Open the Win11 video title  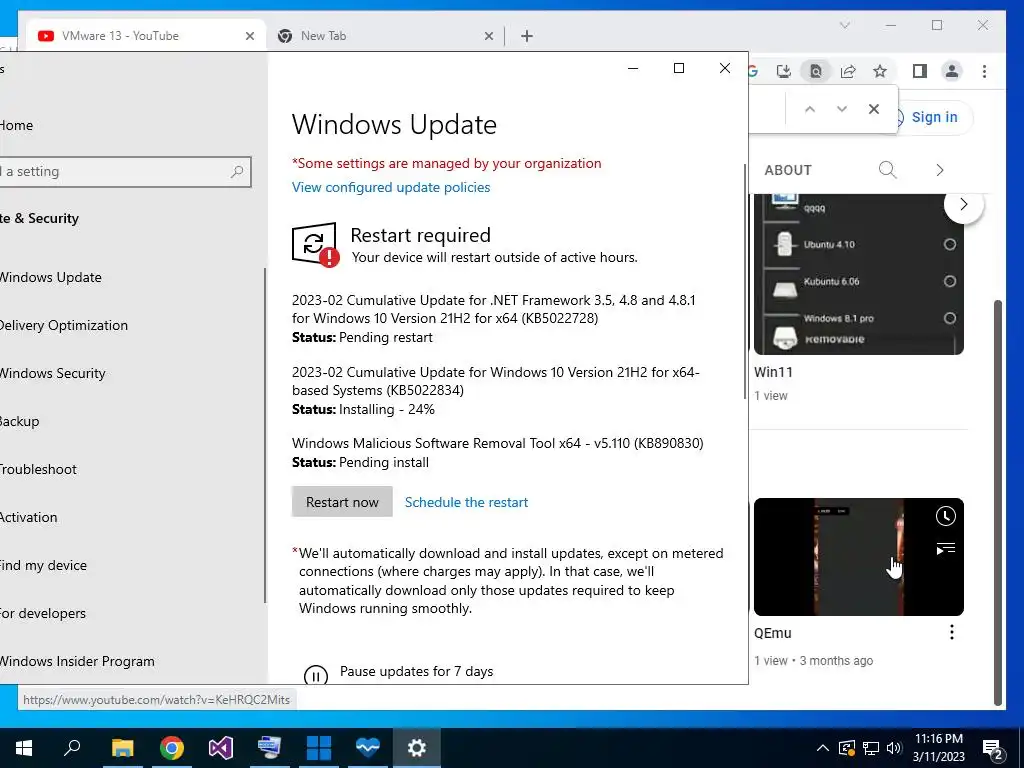[x=773, y=372]
